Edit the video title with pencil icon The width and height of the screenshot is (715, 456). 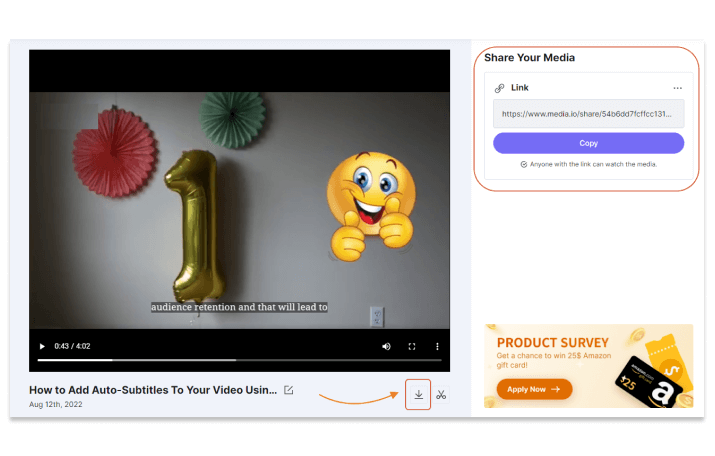289,390
